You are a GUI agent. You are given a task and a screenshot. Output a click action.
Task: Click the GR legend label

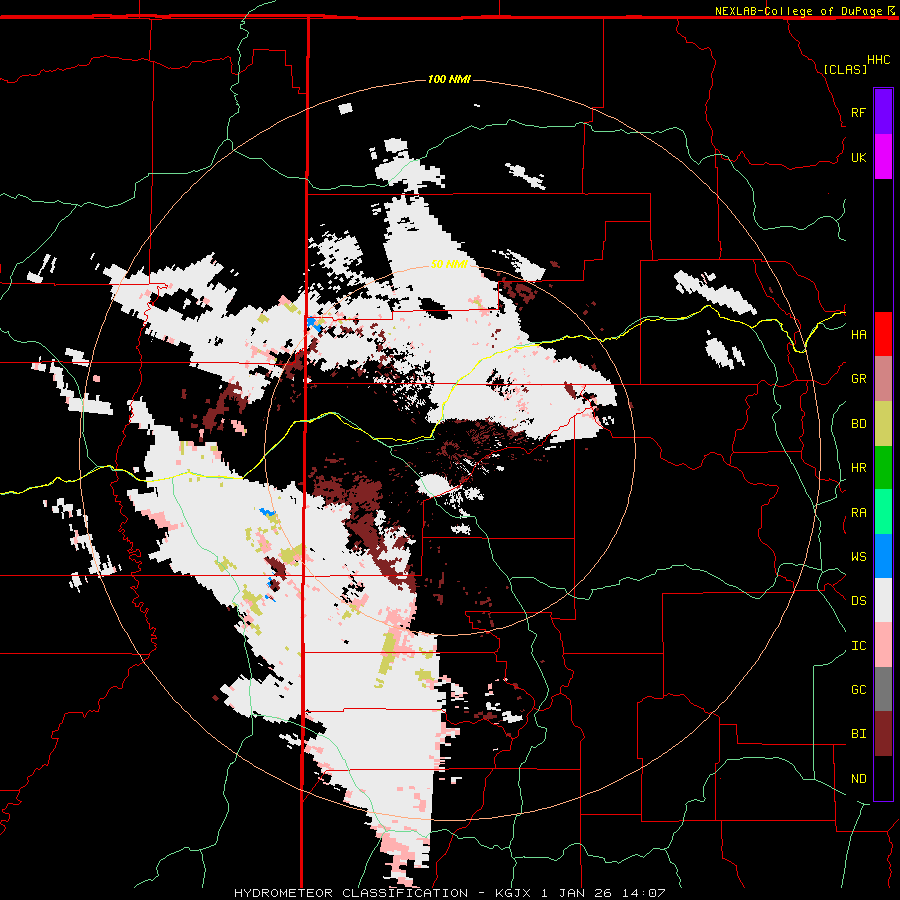tap(858, 379)
